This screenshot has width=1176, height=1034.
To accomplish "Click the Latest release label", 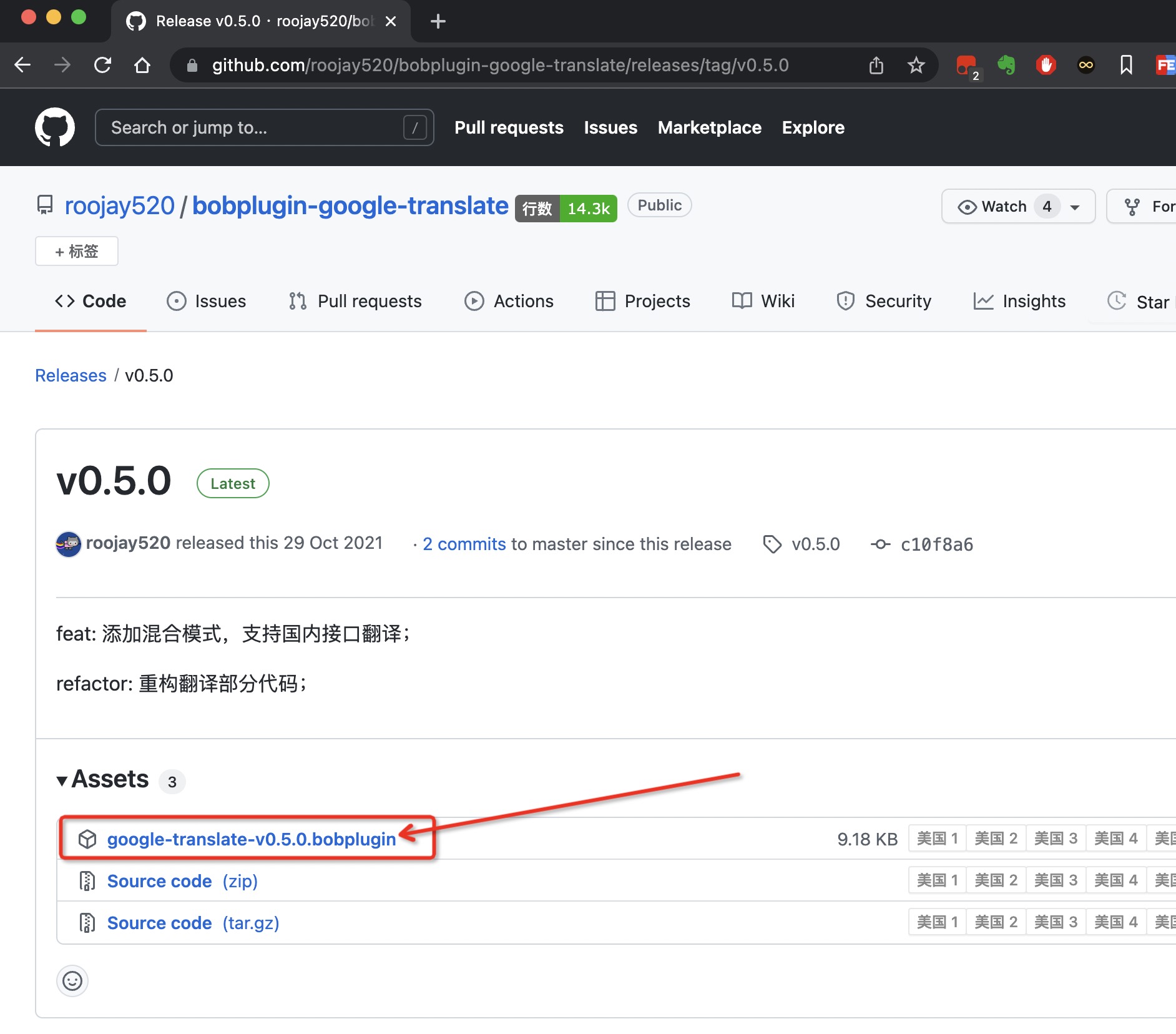I will [x=233, y=483].
